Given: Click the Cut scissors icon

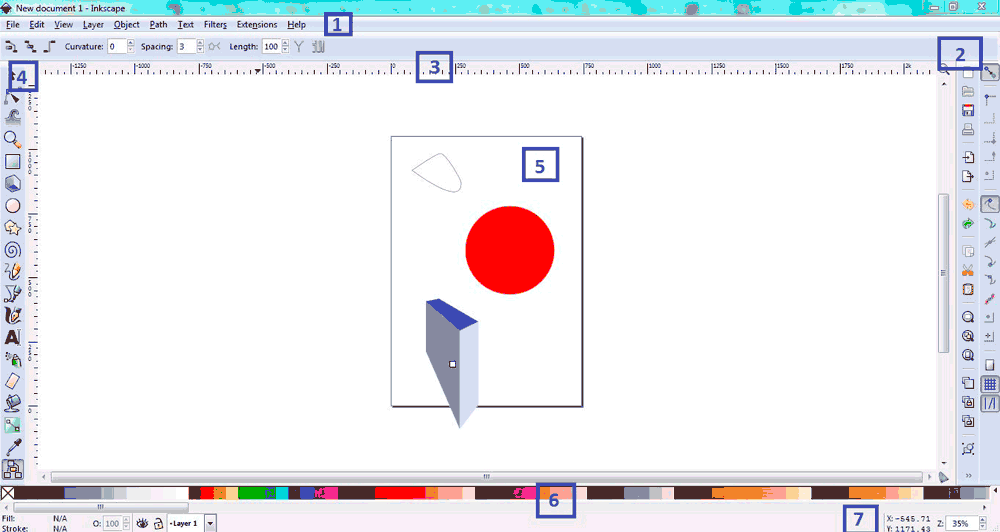Looking at the screenshot, I should tap(968, 270).
